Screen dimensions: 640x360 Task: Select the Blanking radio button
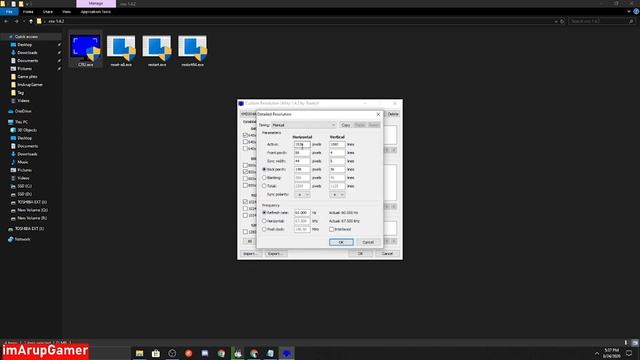click(x=264, y=178)
